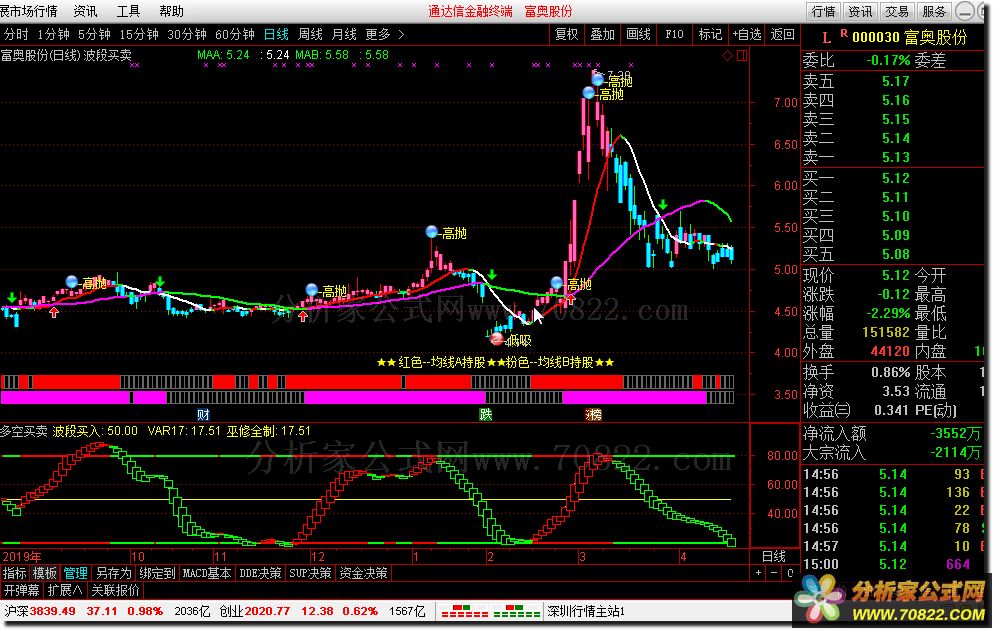Click the split-panel icon beside the diamond icon
This screenshot has height=630, width=994.
tap(742, 56)
